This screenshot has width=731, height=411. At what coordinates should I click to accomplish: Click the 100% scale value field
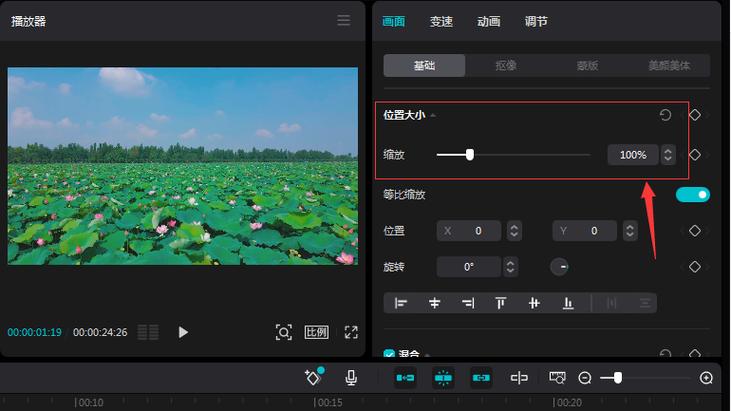pyautogui.click(x=633, y=155)
